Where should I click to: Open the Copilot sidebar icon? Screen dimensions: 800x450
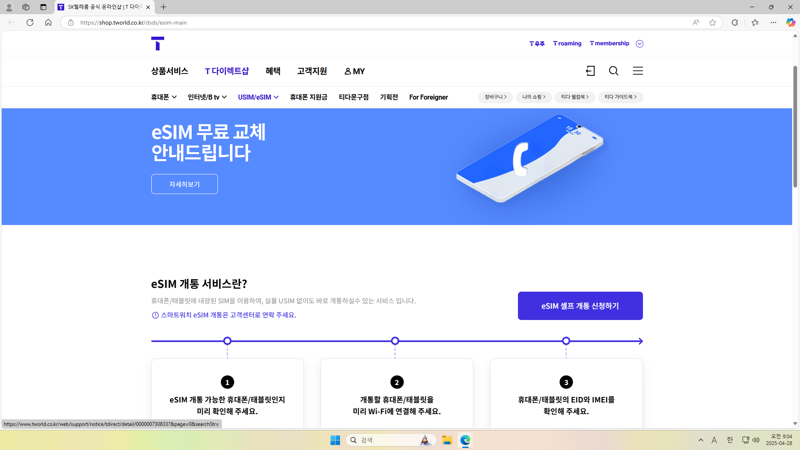[790, 22]
